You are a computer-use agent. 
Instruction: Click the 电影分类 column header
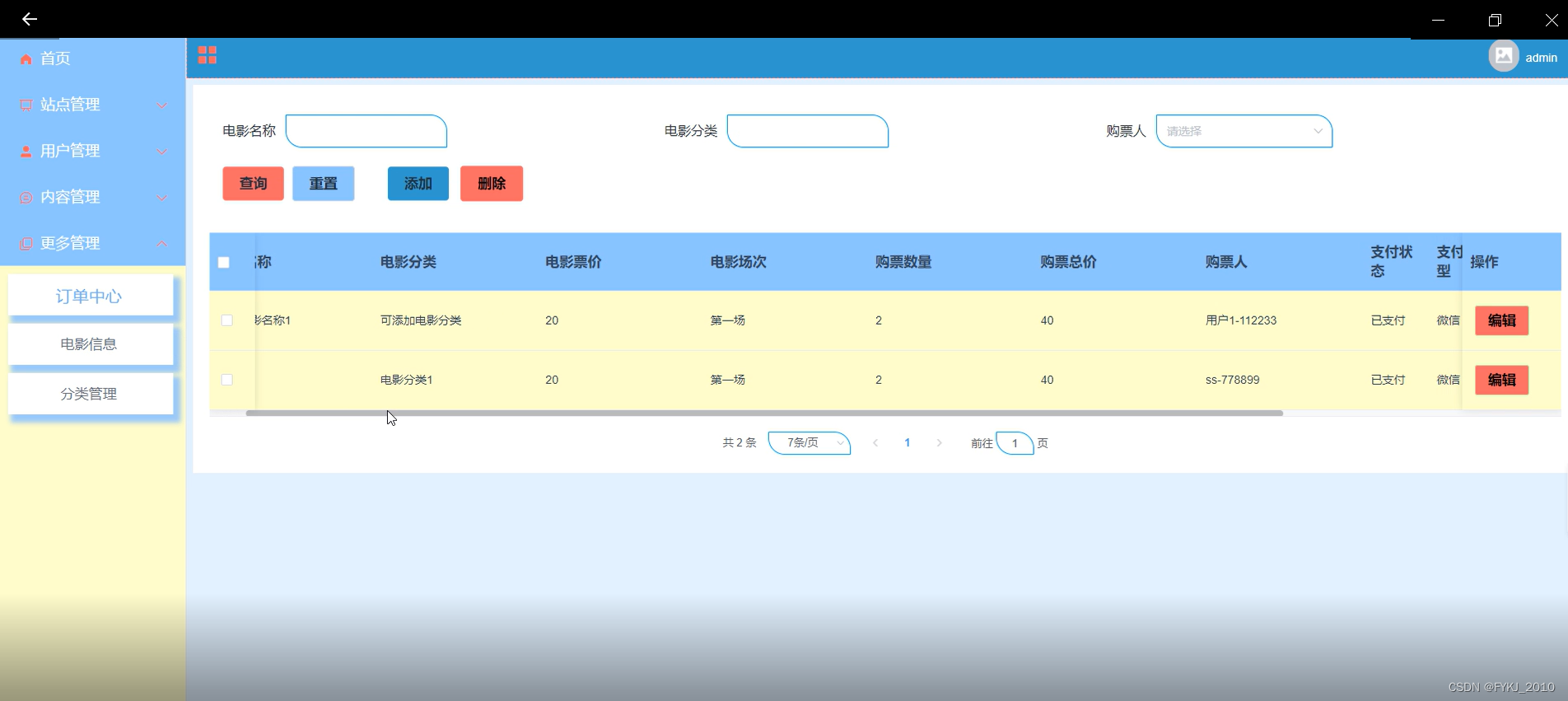(x=408, y=262)
